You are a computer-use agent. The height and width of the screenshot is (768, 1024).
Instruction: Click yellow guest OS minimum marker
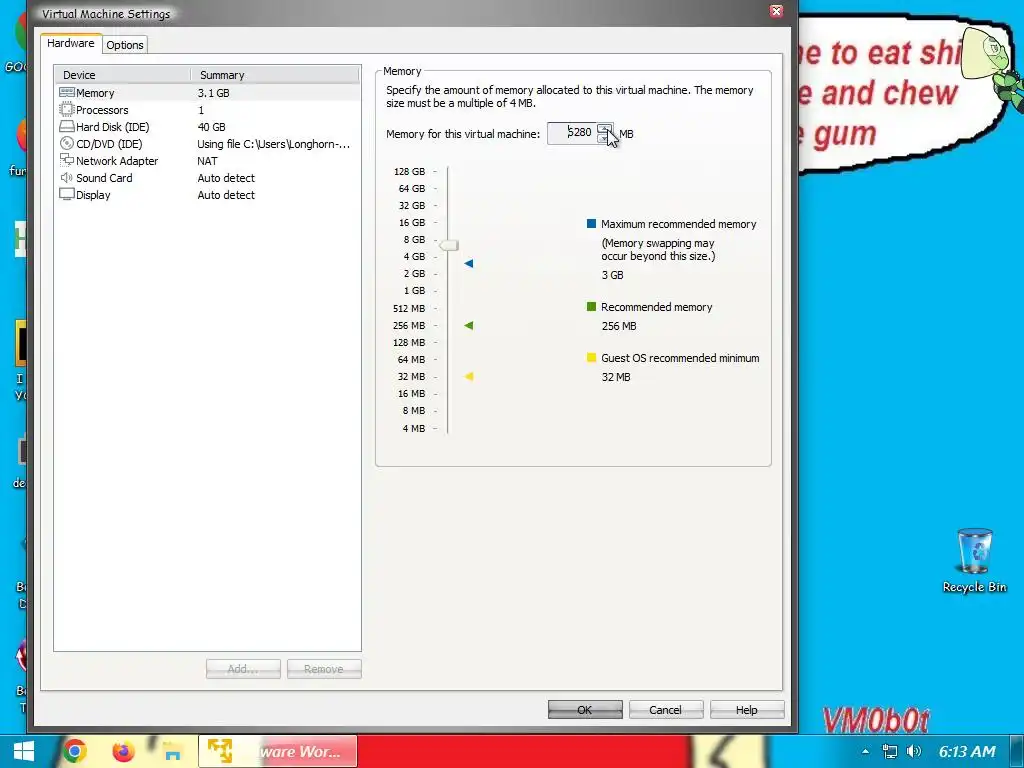[469, 376]
